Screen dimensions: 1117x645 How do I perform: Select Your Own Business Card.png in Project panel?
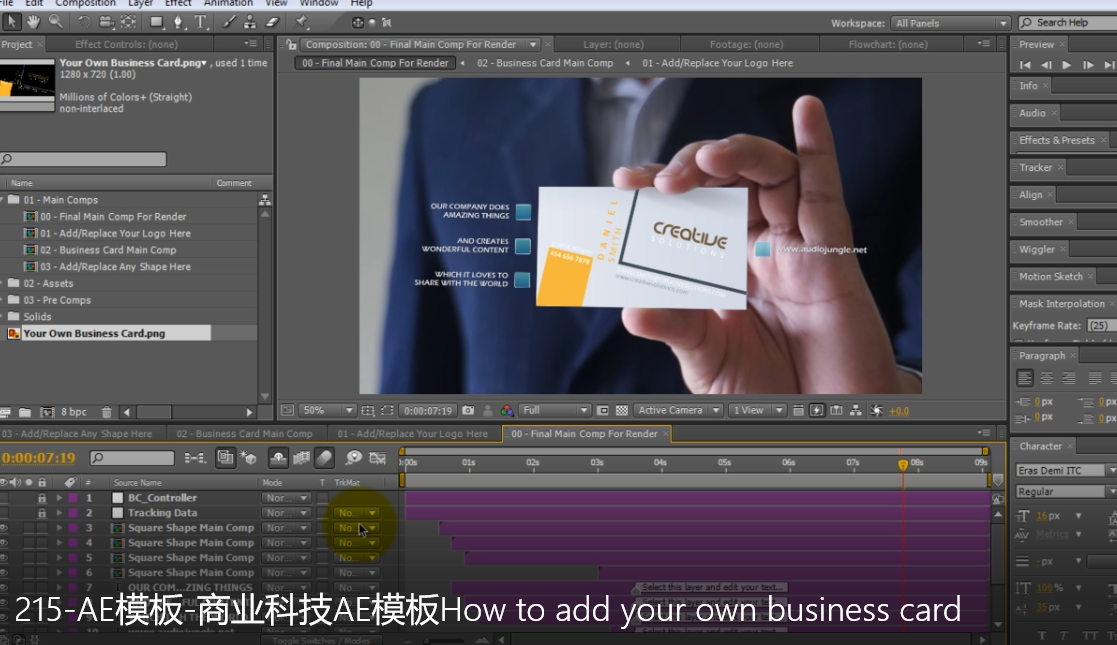[94, 333]
